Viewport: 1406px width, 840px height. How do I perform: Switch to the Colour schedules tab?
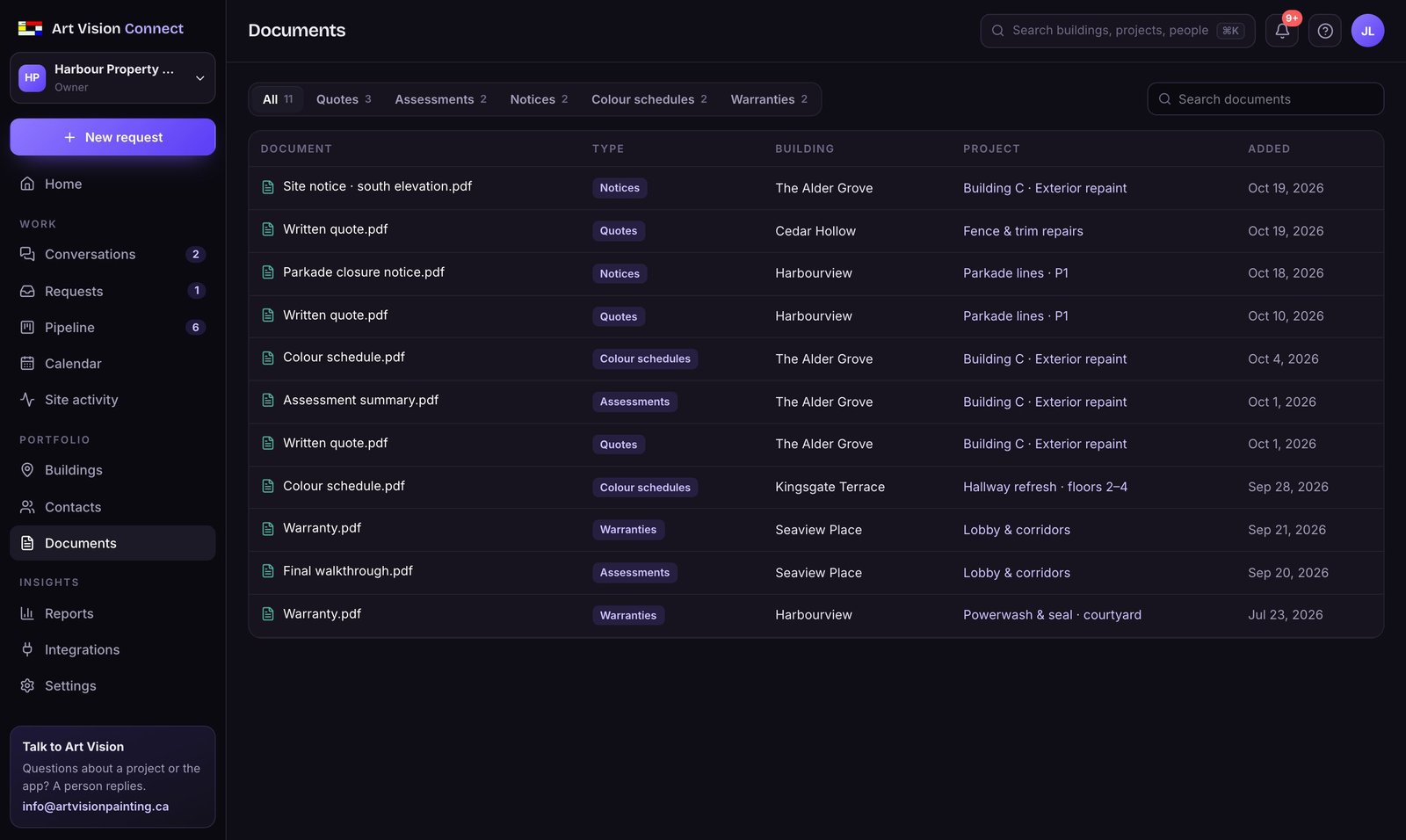[x=649, y=99]
